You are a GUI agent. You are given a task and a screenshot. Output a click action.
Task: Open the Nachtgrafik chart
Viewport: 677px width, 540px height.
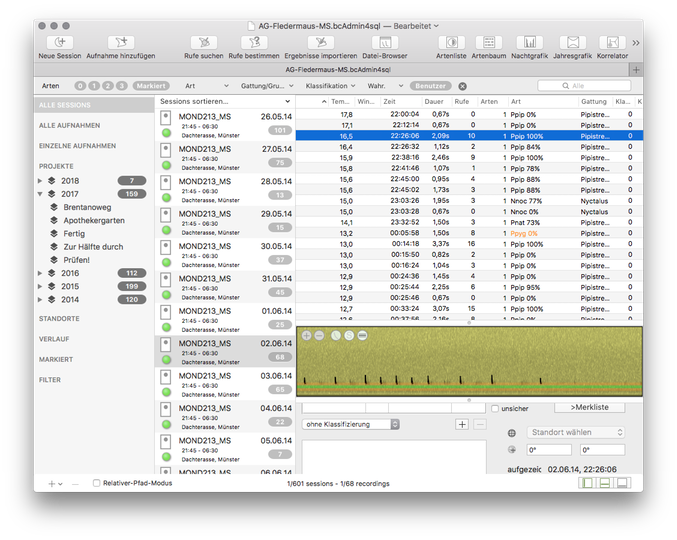[x=531, y=43]
